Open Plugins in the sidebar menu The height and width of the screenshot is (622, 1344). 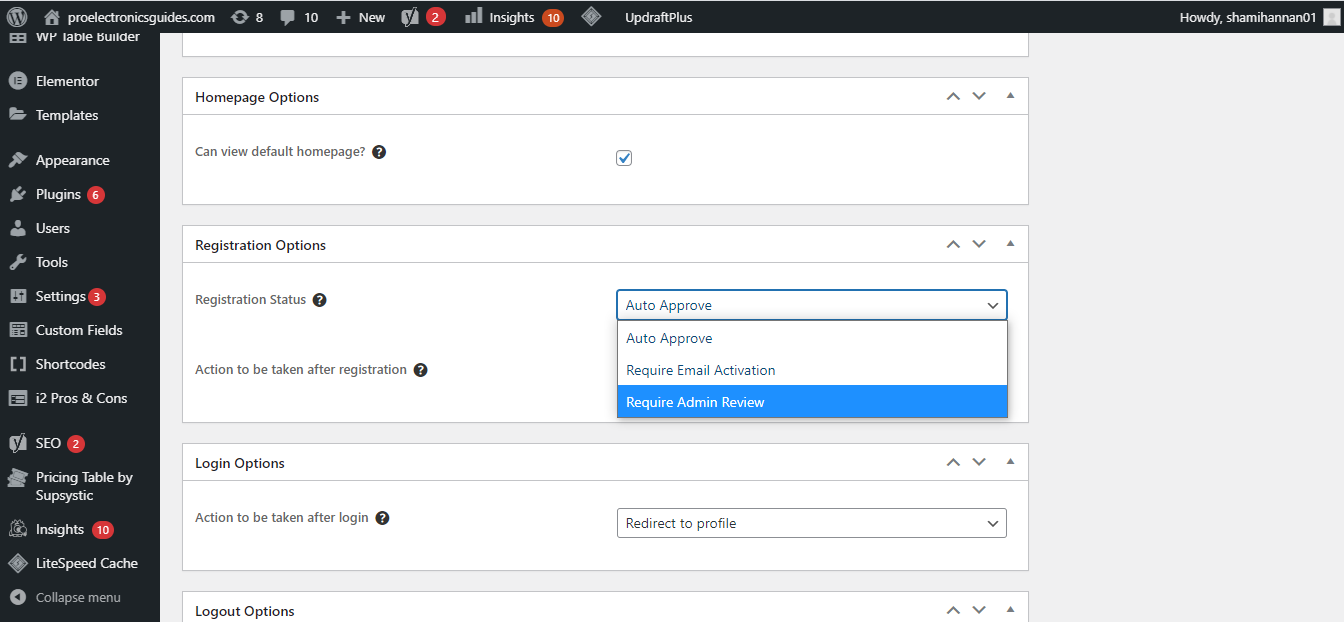click(x=58, y=194)
